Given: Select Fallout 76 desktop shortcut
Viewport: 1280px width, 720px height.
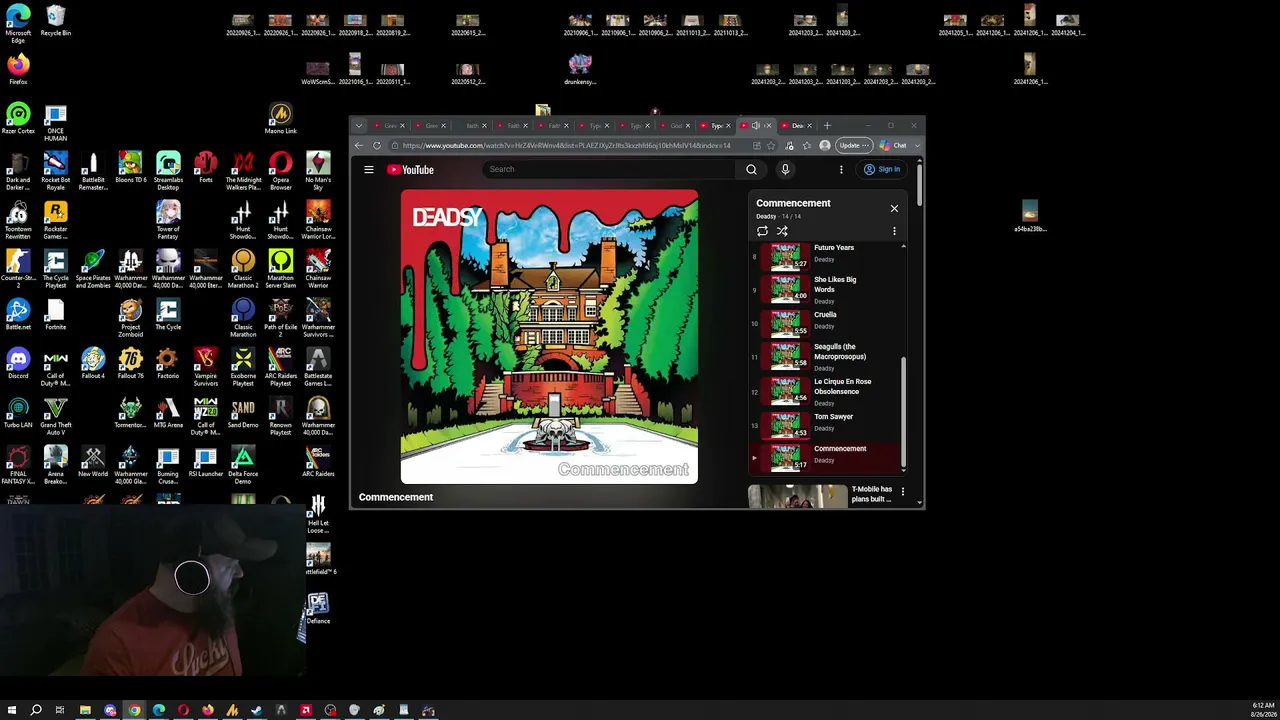Looking at the screenshot, I should 131,363.
